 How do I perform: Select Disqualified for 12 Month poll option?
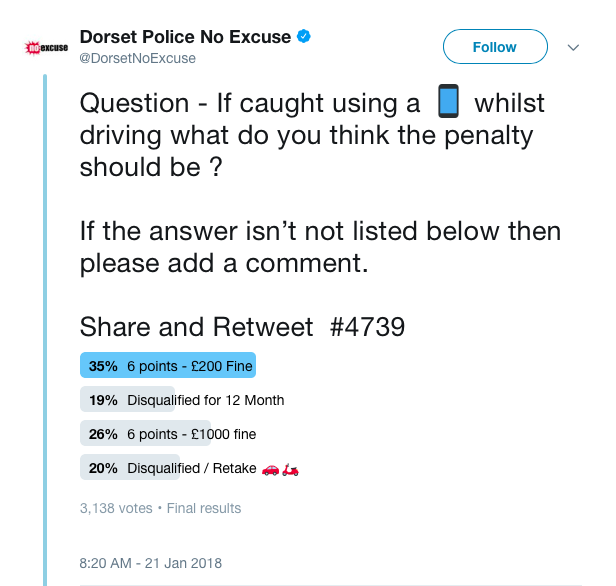(x=205, y=400)
